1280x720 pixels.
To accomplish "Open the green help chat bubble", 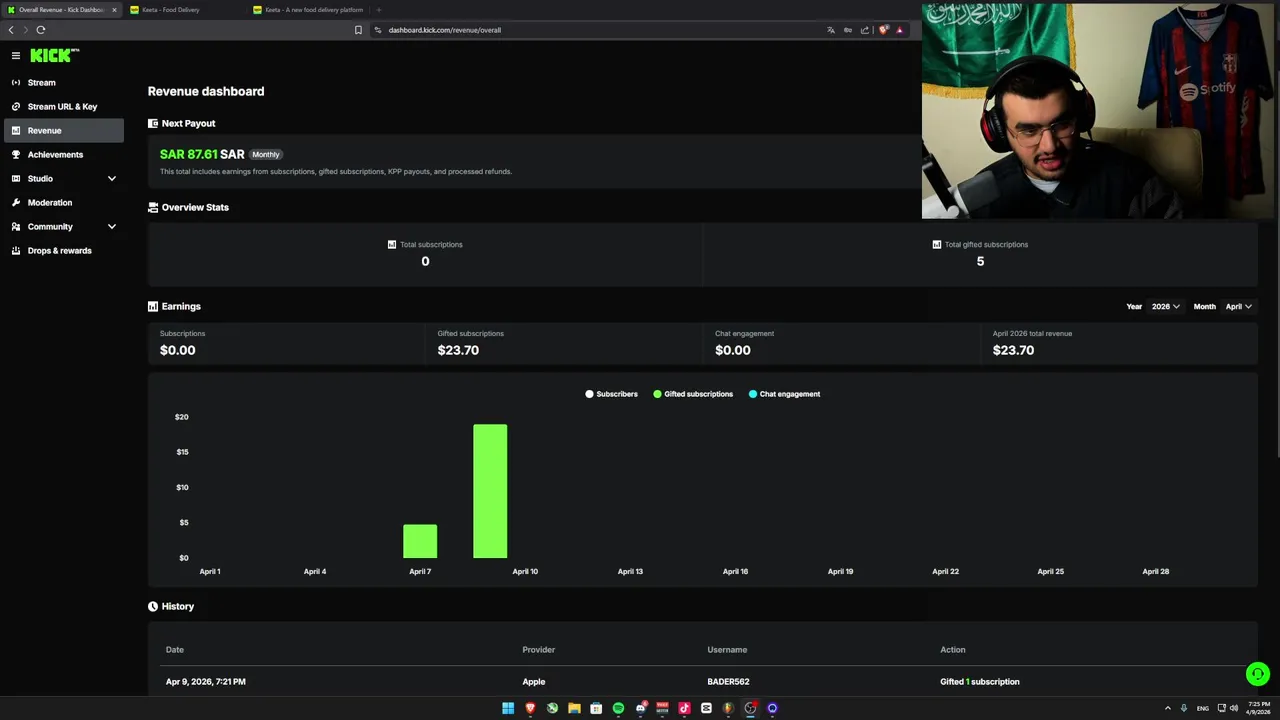I will click(1257, 674).
